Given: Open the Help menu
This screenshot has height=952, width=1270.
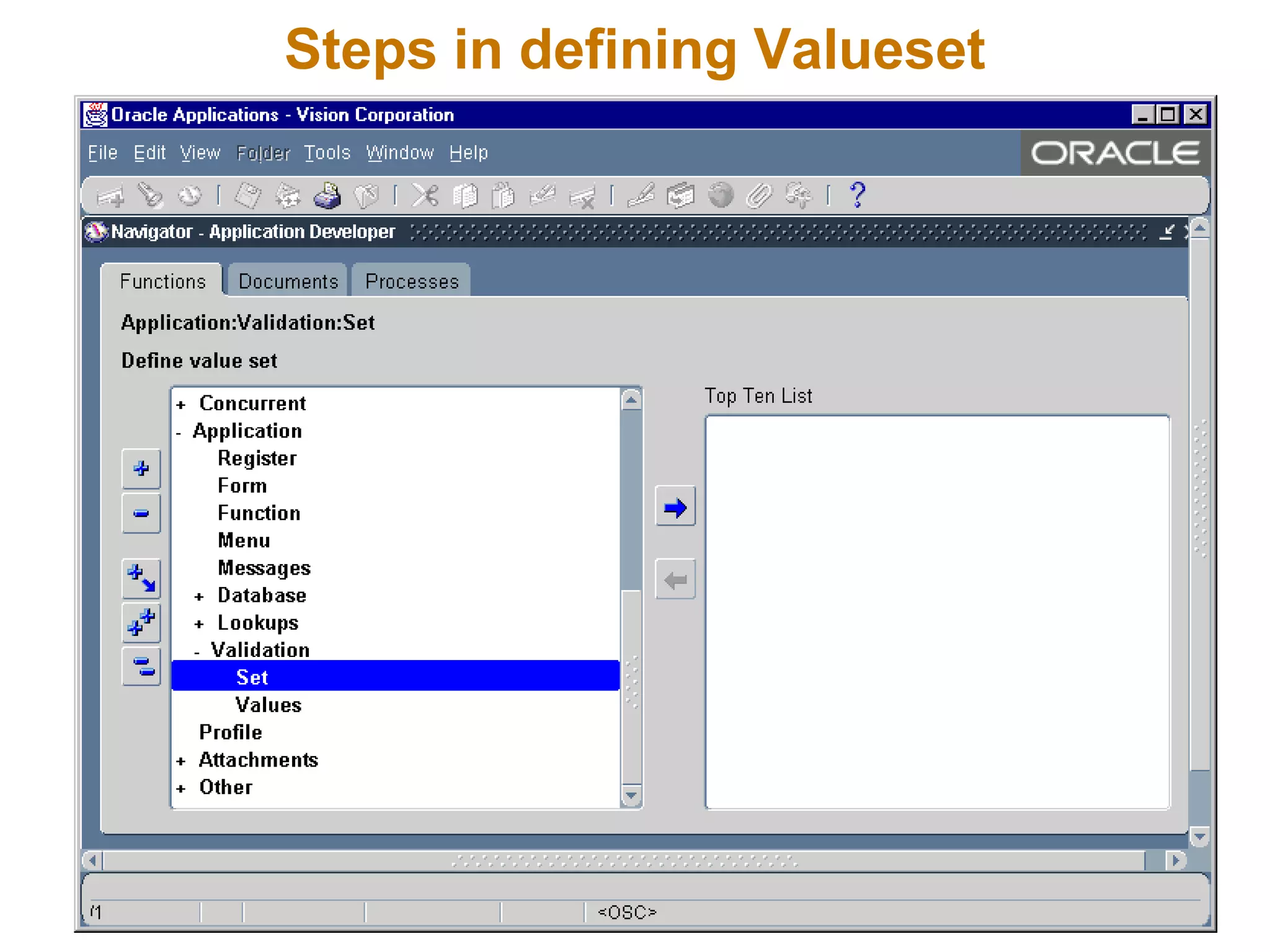Looking at the screenshot, I should pyautogui.click(x=468, y=152).
